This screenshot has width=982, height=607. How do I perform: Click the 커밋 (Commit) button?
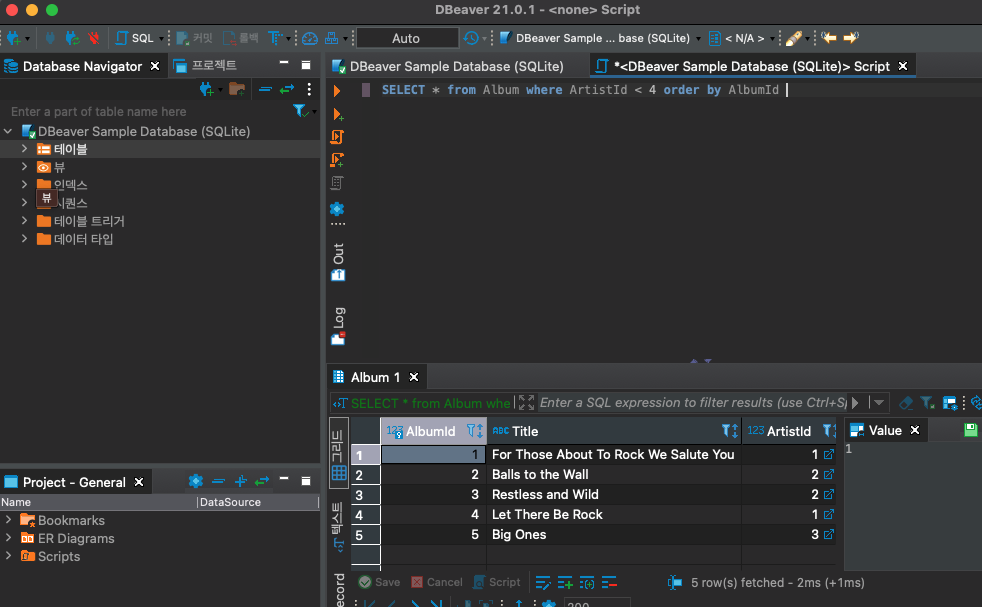coord(195,38)
